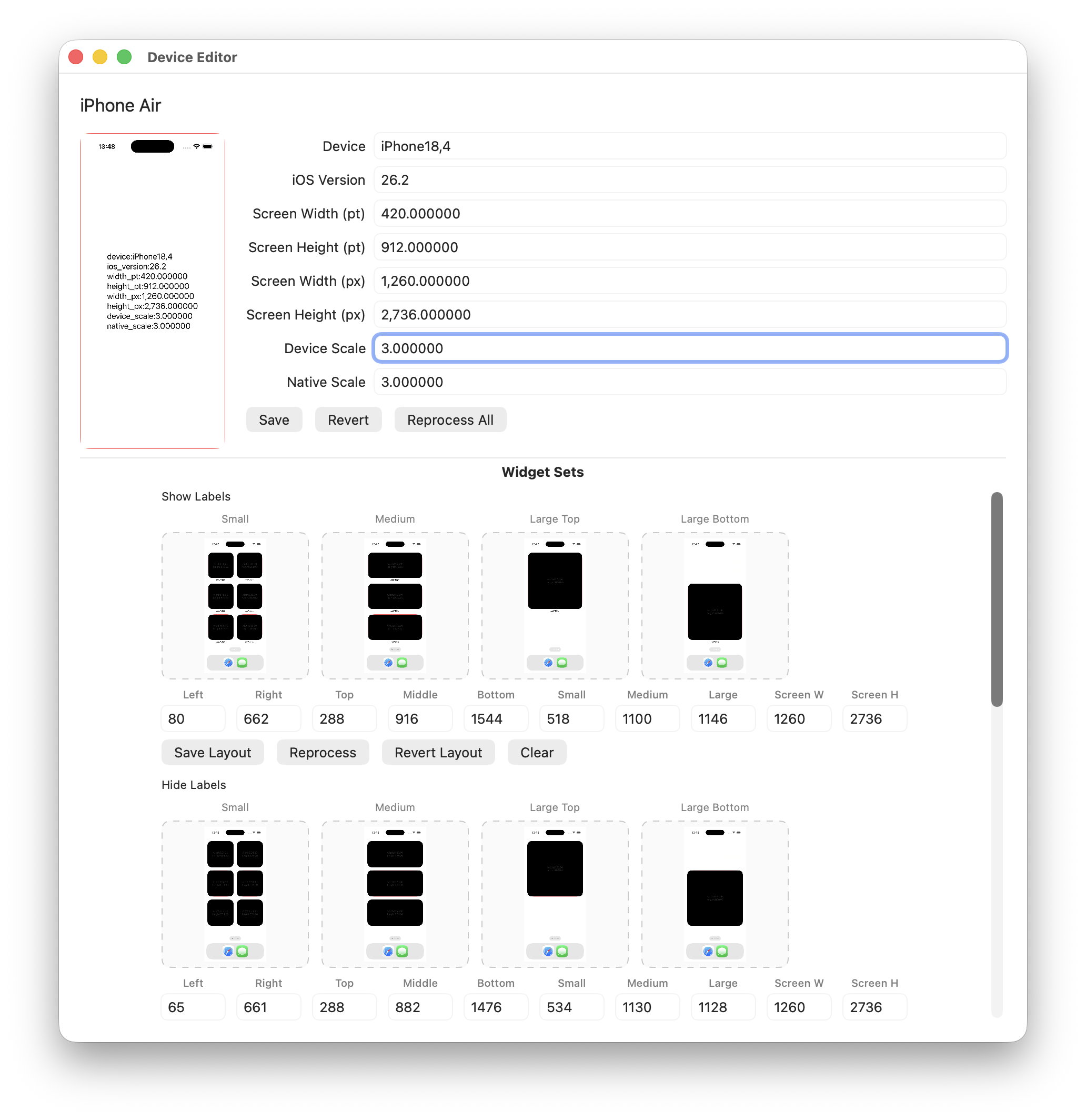Close the Device Editor window
This screenshot has width=1086, height=1120.
[76, 57]
